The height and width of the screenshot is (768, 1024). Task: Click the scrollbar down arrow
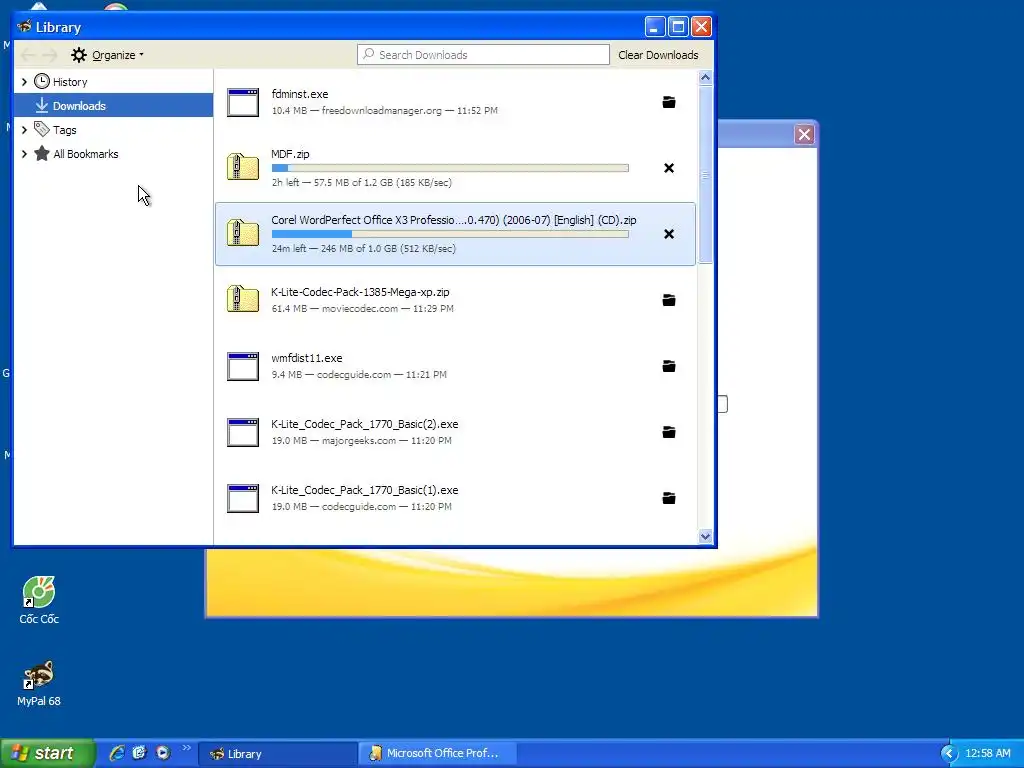705,536
